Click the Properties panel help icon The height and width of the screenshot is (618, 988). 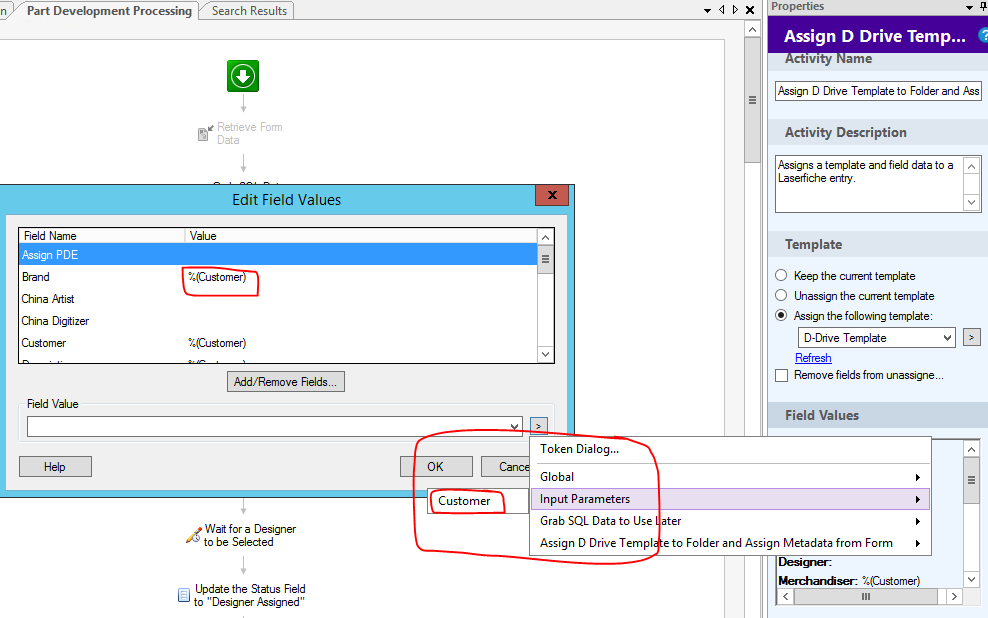pyautogui.click(x=983, y=36)
